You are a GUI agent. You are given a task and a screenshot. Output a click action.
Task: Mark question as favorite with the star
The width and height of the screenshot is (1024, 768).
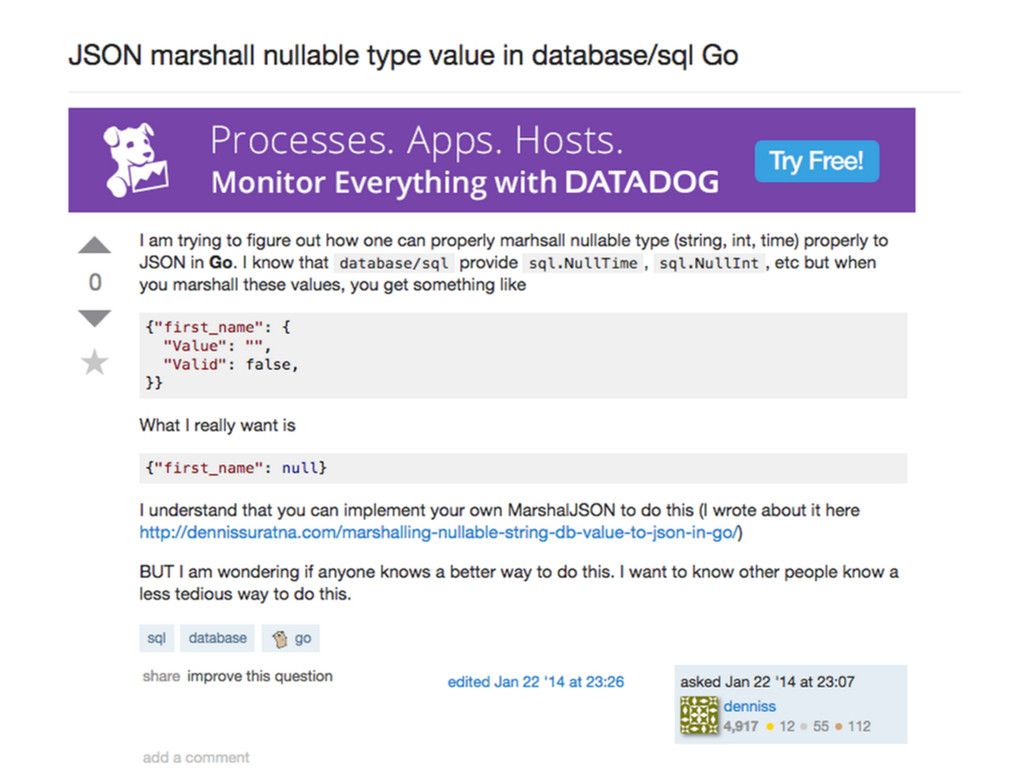(x=95, y=362)
